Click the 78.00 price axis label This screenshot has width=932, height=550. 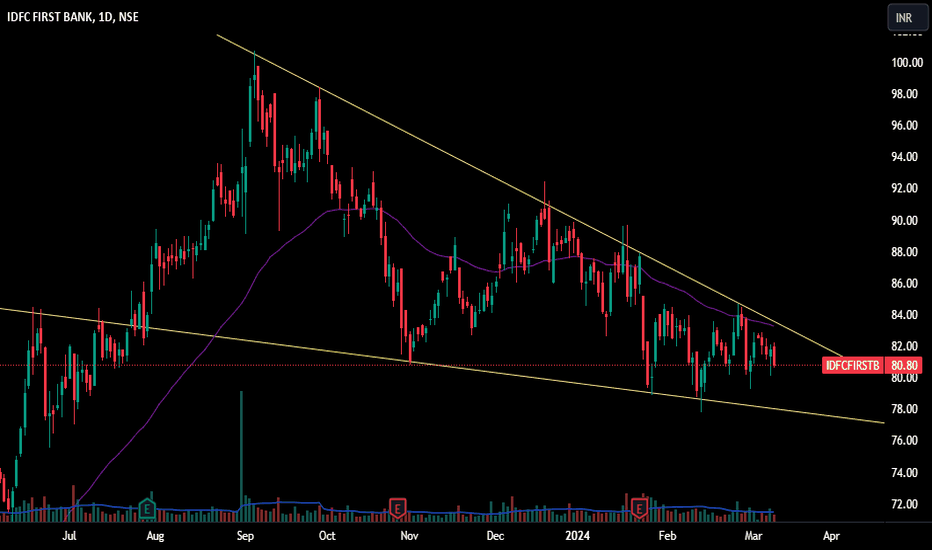[905, 409]
